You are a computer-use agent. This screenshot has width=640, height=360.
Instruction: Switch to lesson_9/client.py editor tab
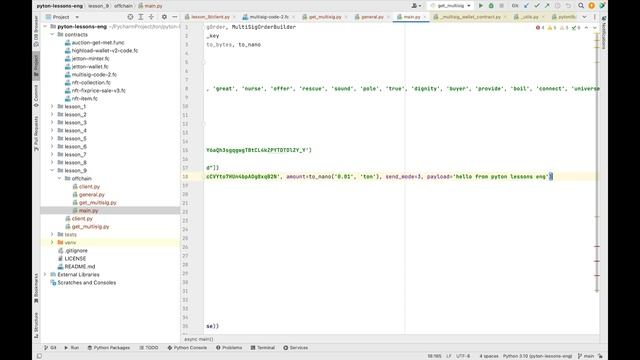pyautogui.click(x=210, y=17)
